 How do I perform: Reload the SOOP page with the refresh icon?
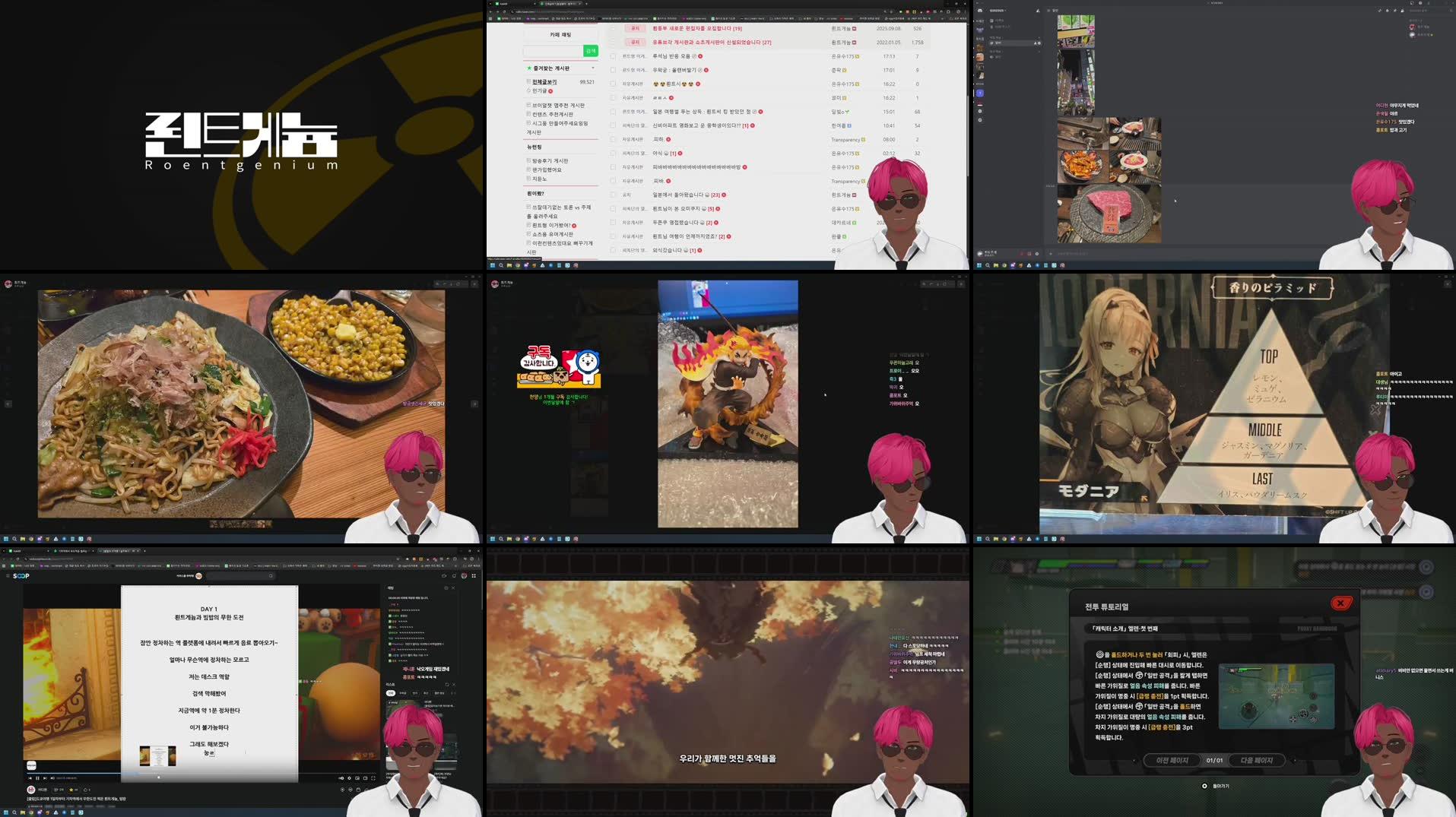[x=17, y=559]
